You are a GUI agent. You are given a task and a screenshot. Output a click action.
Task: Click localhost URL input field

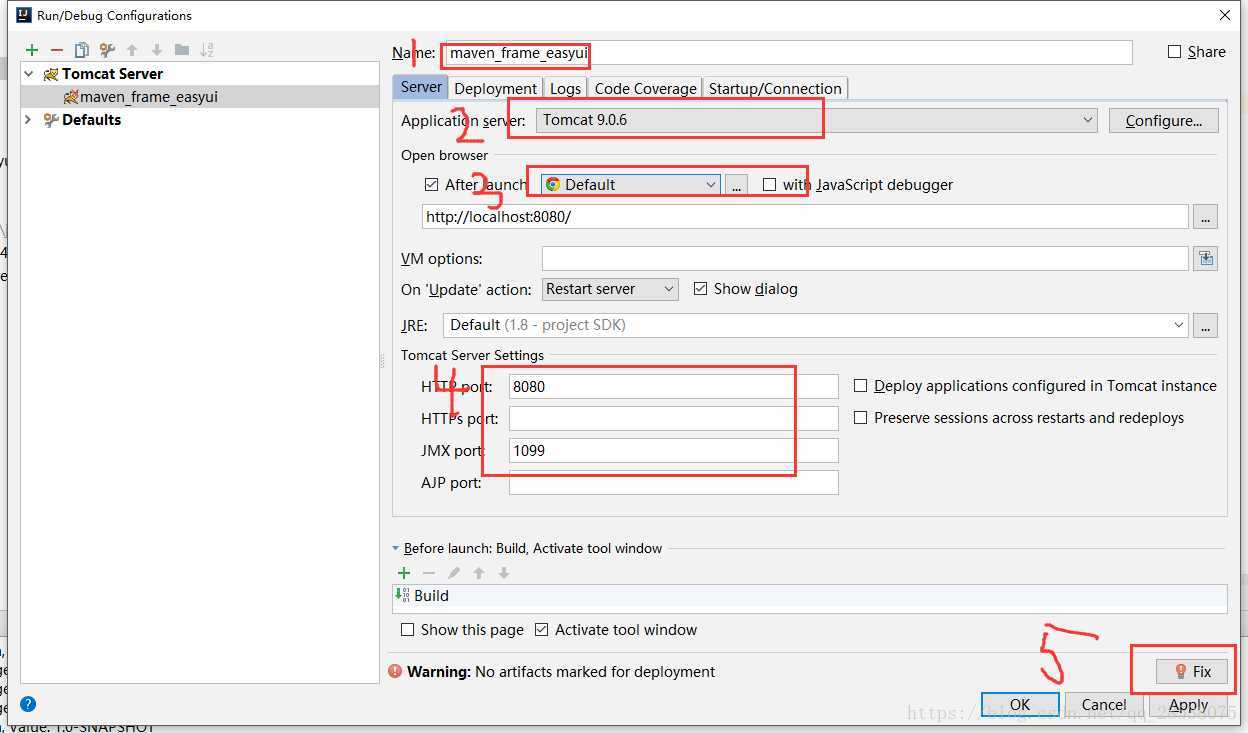click(x=805, y=216)
